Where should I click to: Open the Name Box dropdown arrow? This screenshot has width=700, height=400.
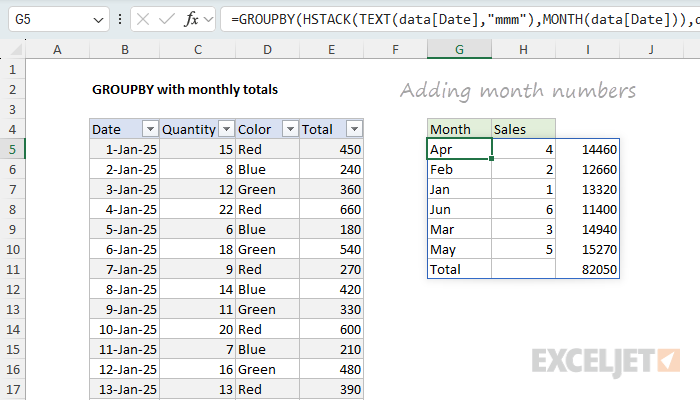pos(98,20)
